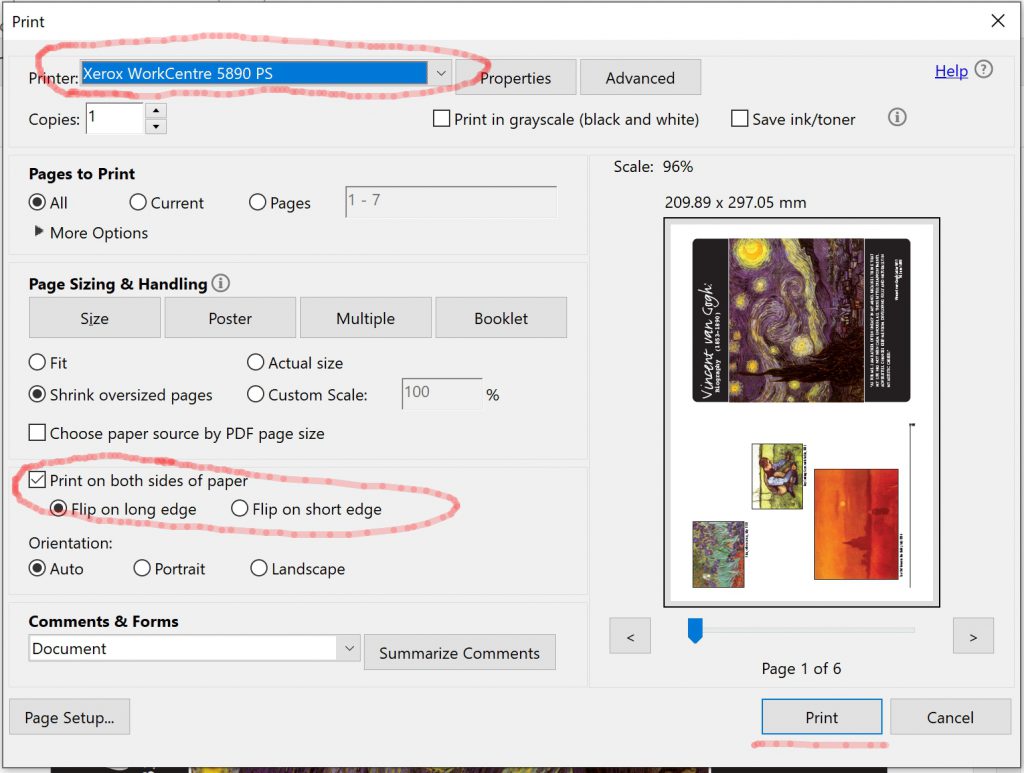Open the Printer selection dropdown
Screen dimensions: 1024x773
[x=441, y=72]
